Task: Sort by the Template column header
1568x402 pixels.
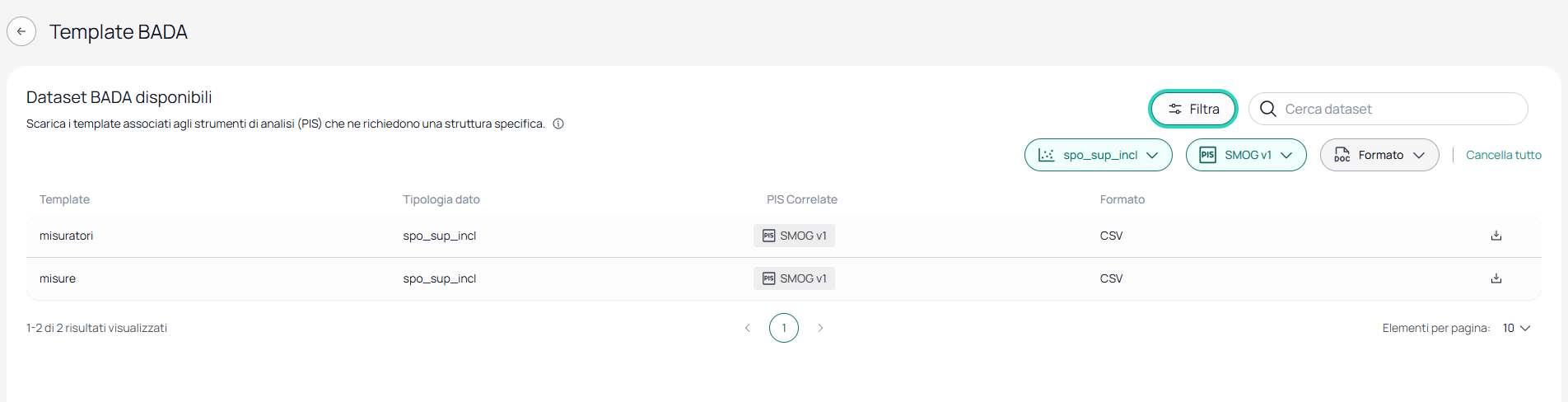Action: [64, 199]
